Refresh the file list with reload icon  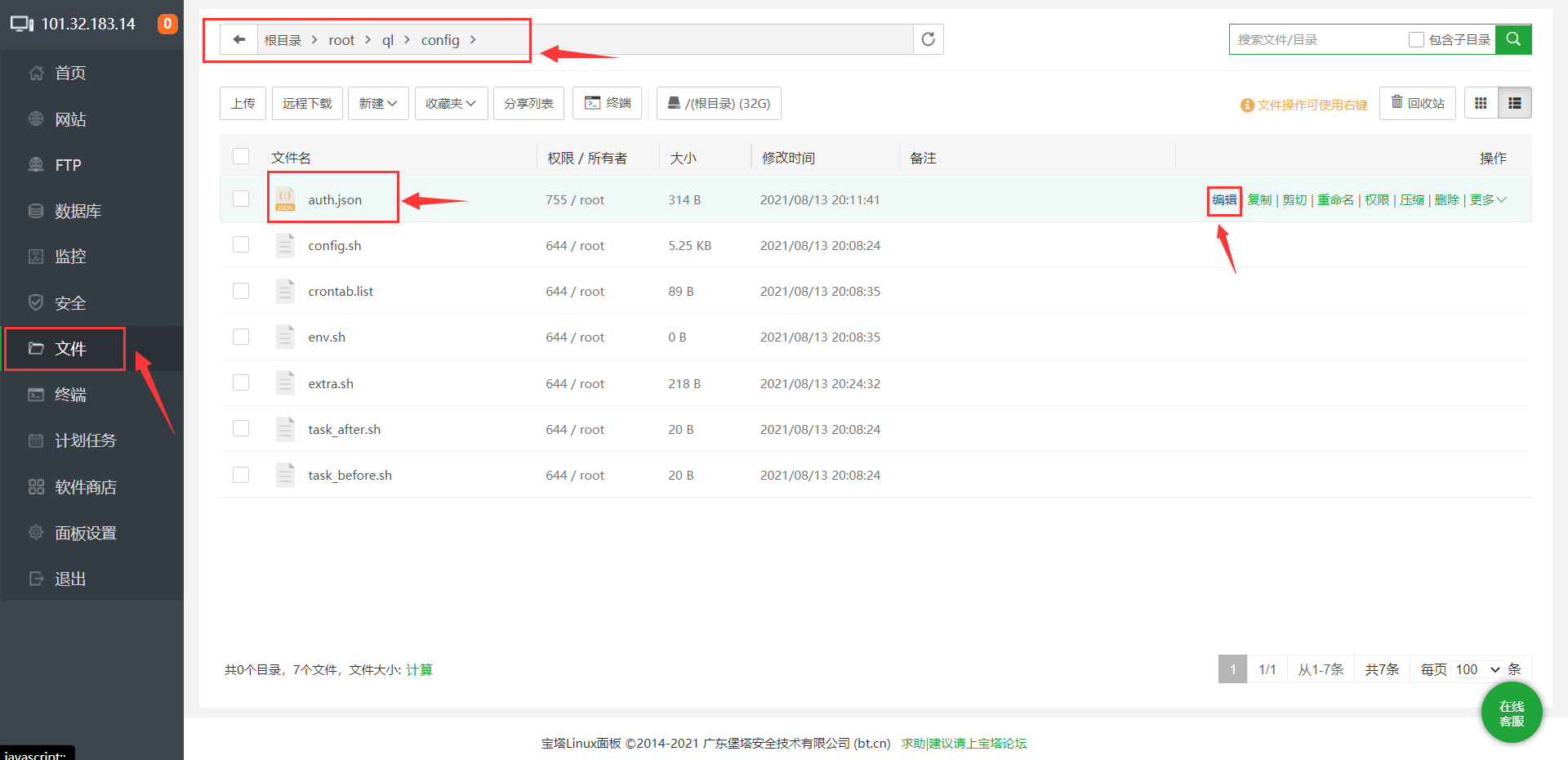[928, 39]
